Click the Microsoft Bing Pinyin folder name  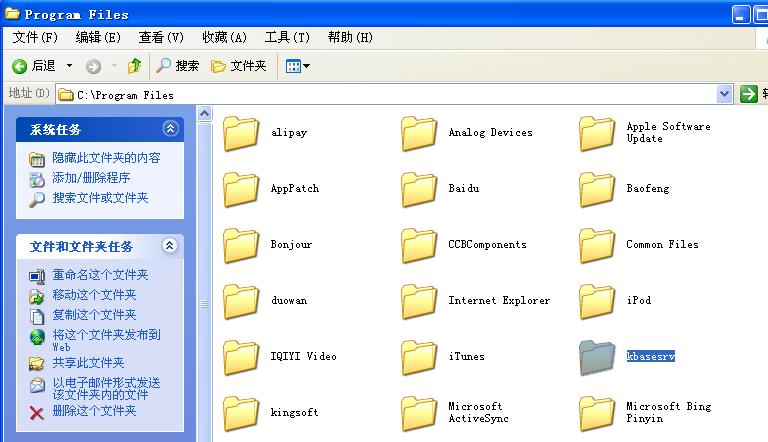pos(669,412)
